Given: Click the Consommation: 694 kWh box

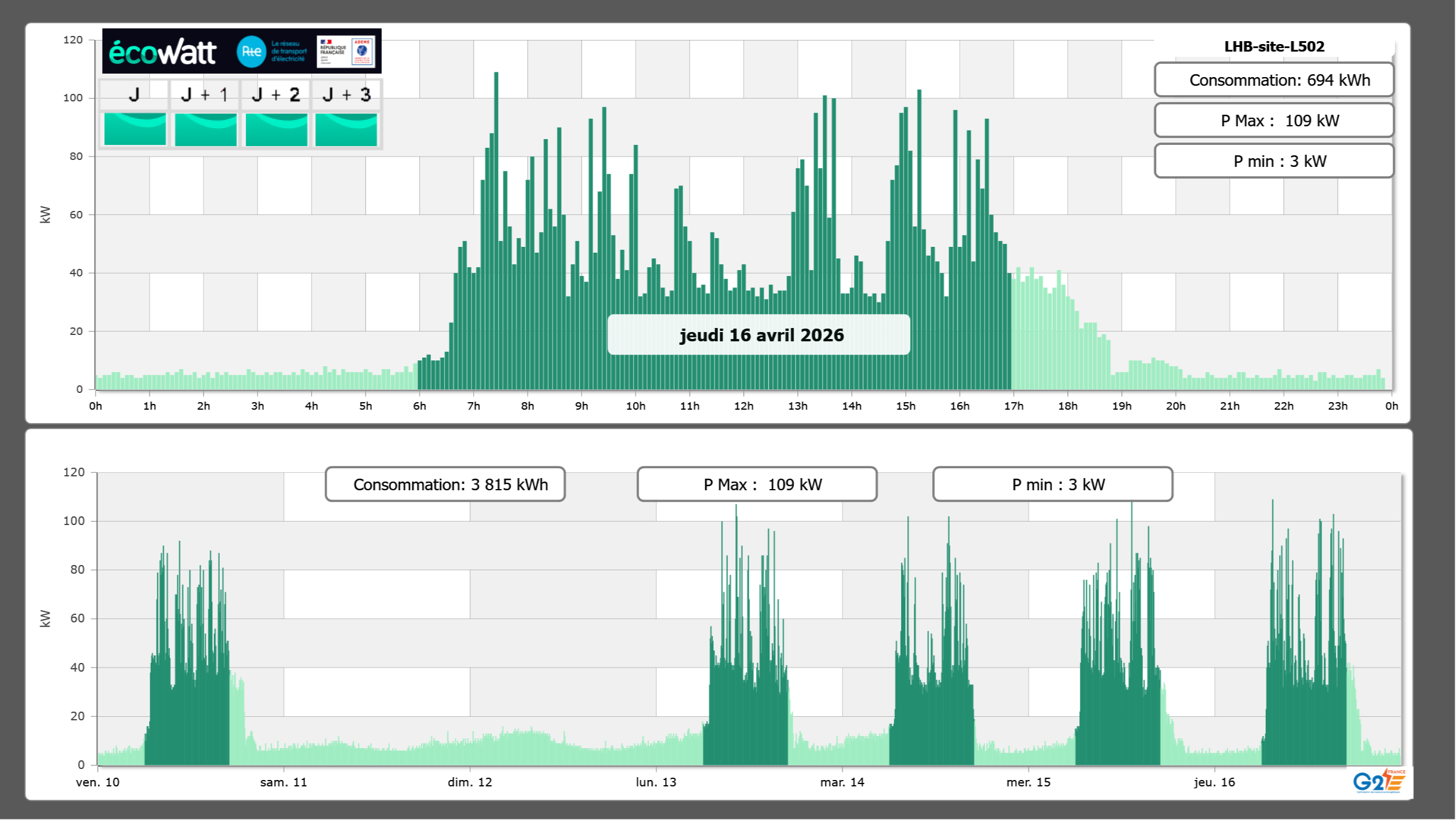Looking at the screenshot, I should 1274,80.
